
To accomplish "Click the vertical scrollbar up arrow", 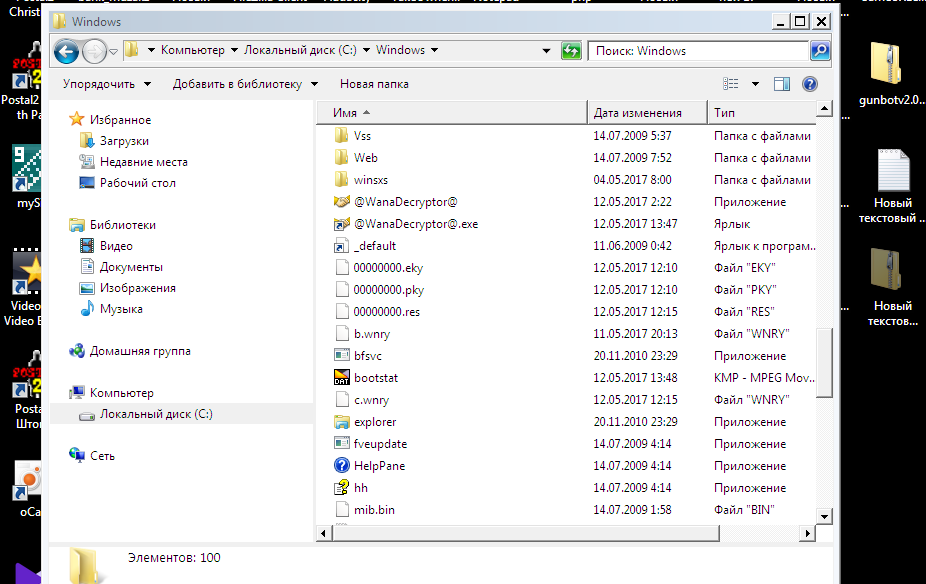I will tap(824, 109).
